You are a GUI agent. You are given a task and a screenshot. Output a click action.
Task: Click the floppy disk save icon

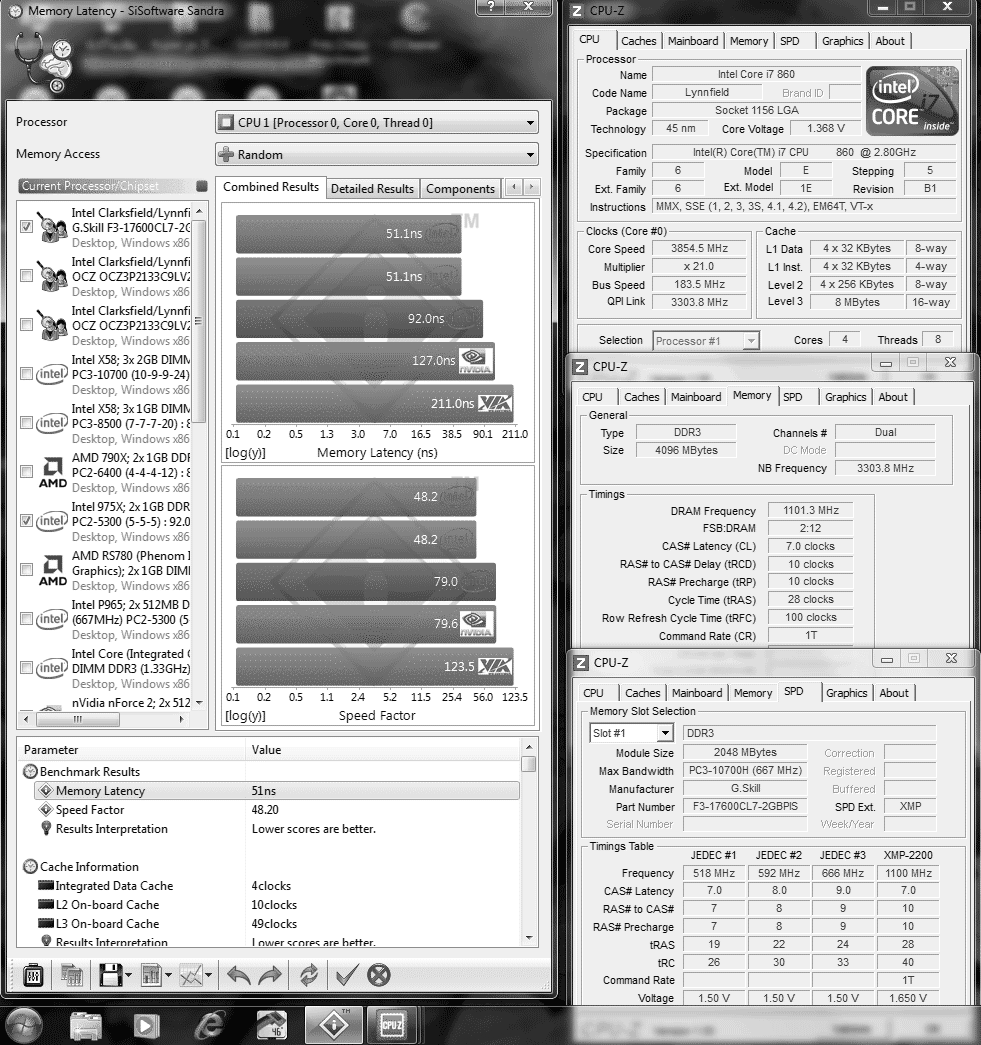click(x=111, y=975)
